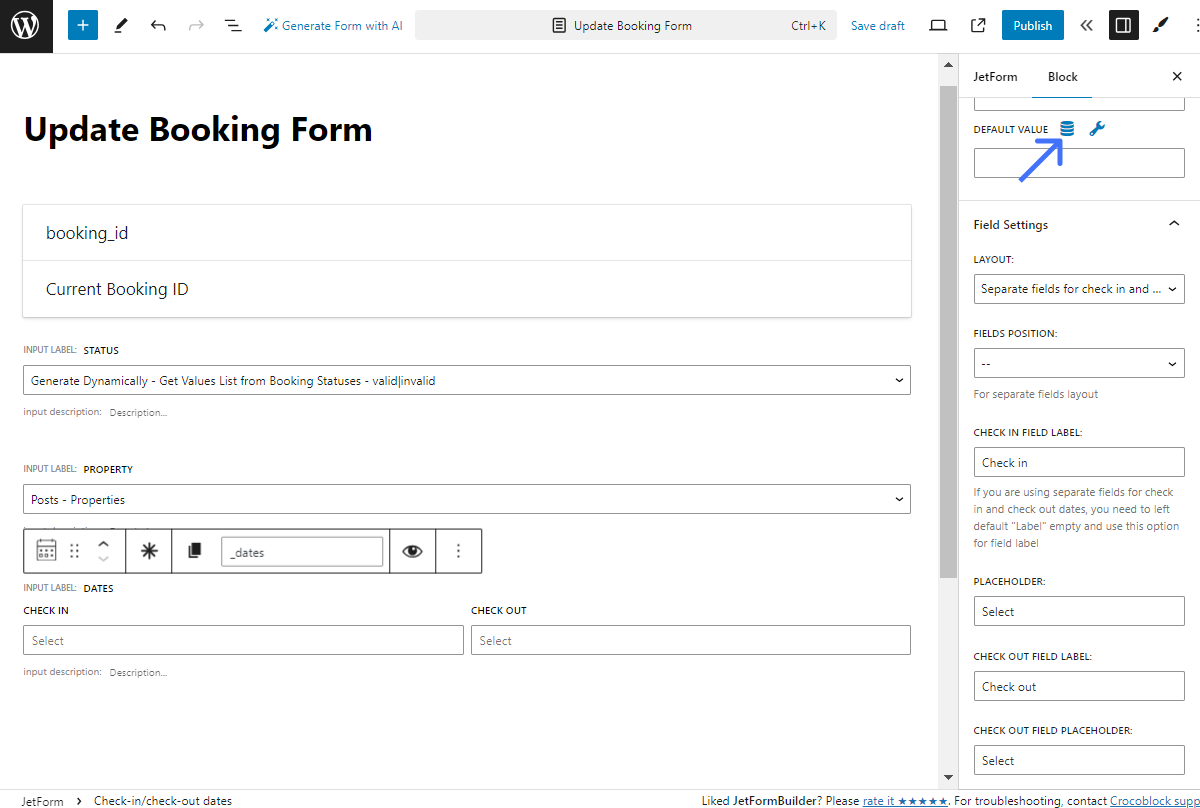1200x808 pixels.
Task: Switch to the JetForm tab
Action: 995,77
